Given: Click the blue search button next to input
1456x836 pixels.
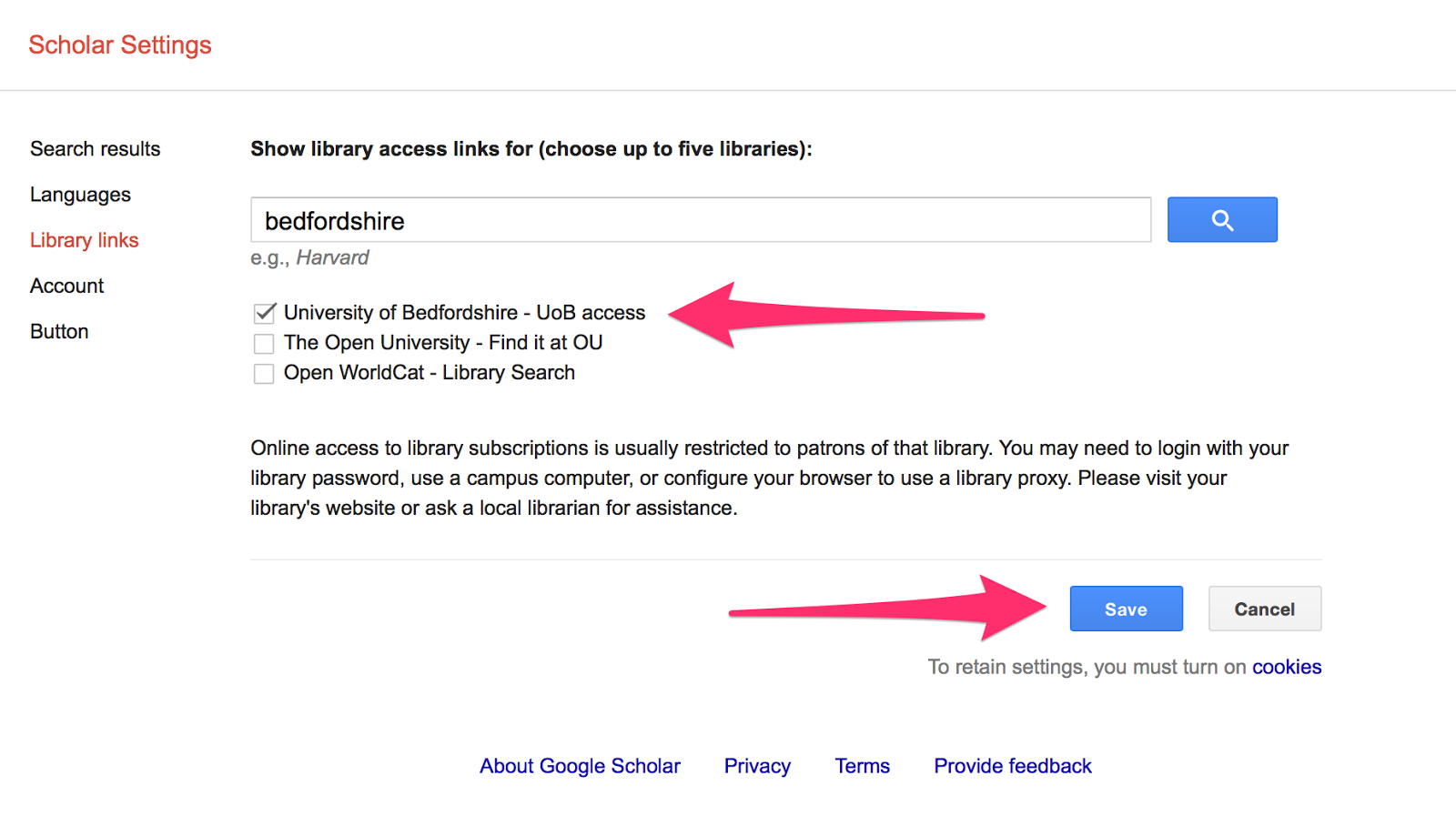Looking at the screenshot, I should point(1222,219).
